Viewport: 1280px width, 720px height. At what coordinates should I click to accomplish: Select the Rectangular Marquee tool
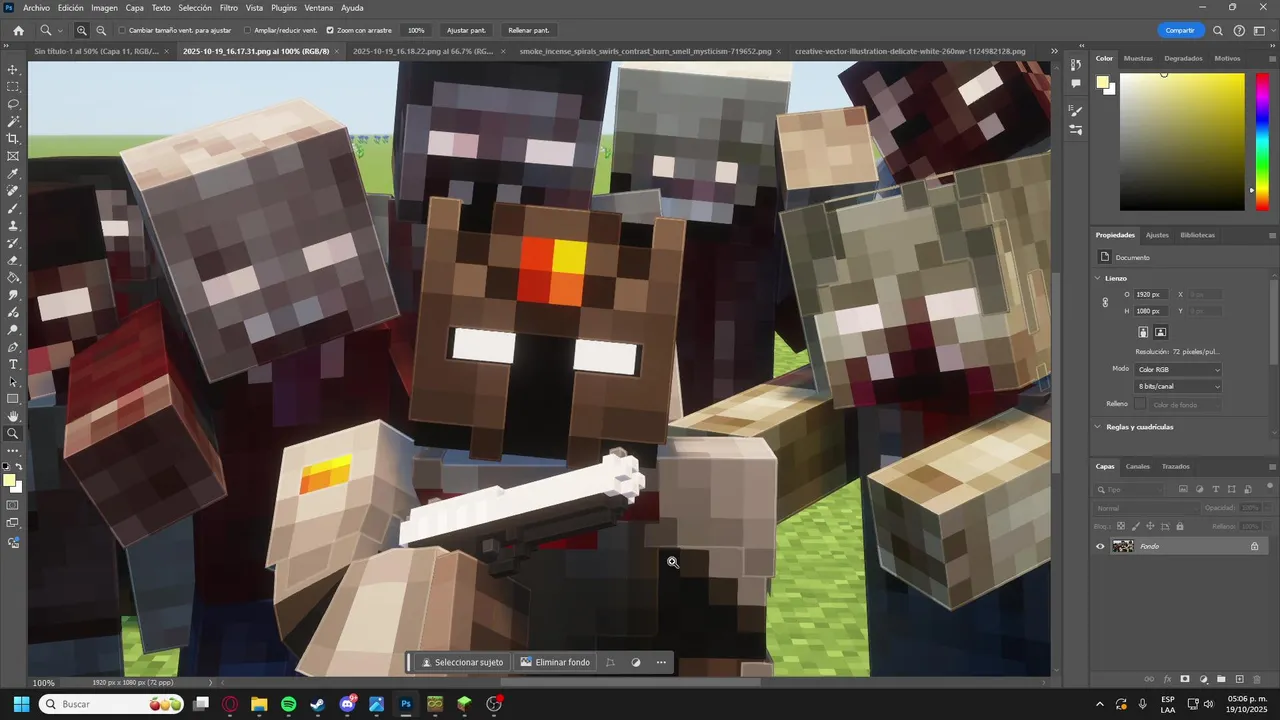tap(13, 87)
